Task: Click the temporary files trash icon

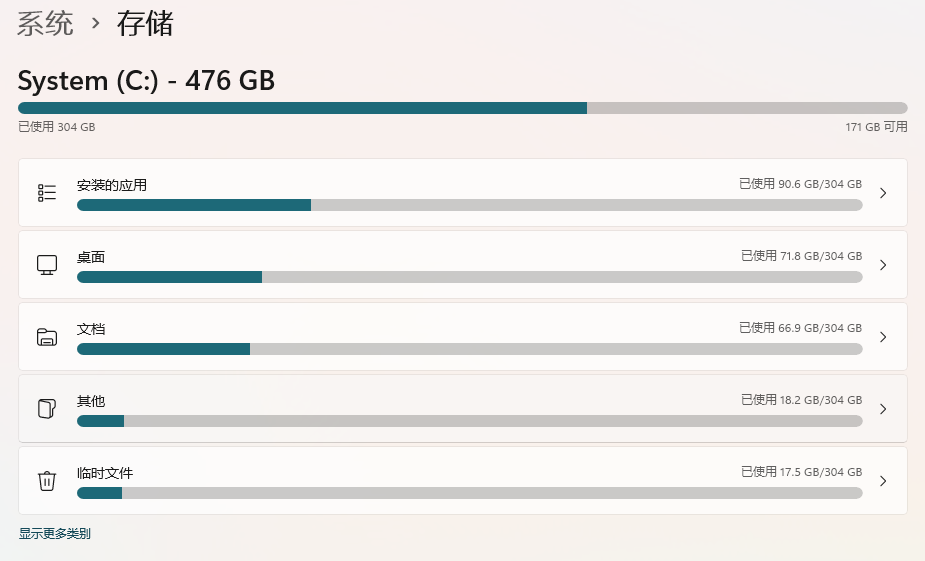Action: tap(47, 481)
